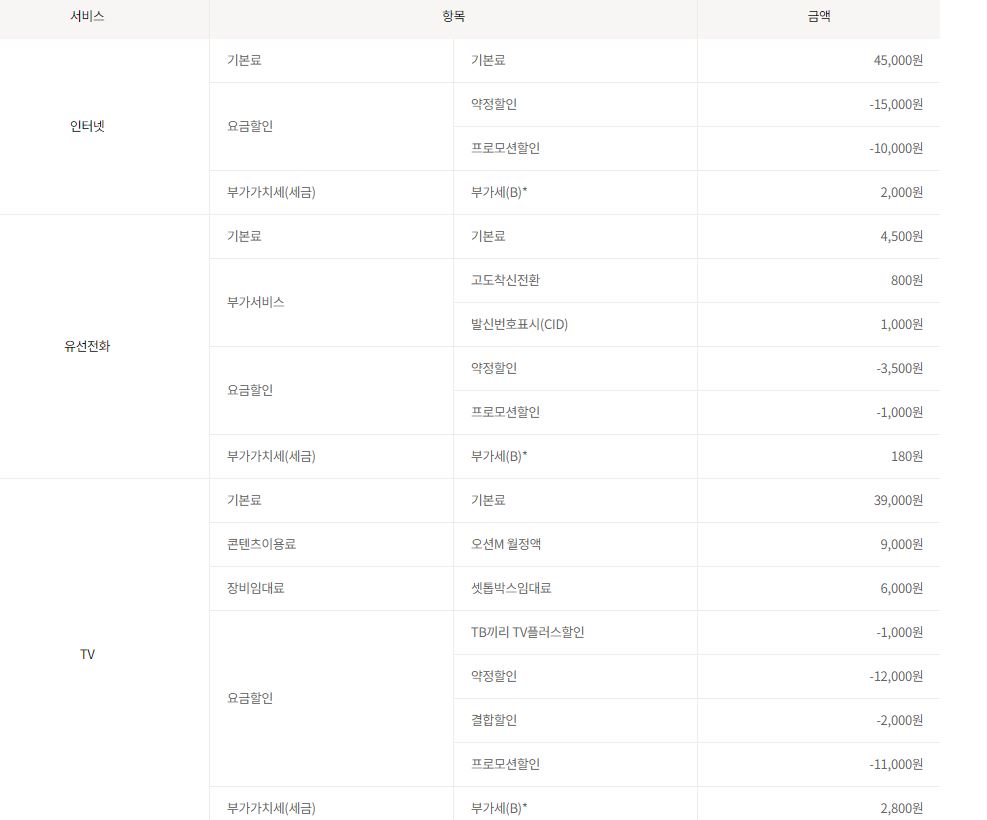Viewport: 987px width, 820px height.
Task: Select the 오션M 월정액 entry
Action: point(506,544)
